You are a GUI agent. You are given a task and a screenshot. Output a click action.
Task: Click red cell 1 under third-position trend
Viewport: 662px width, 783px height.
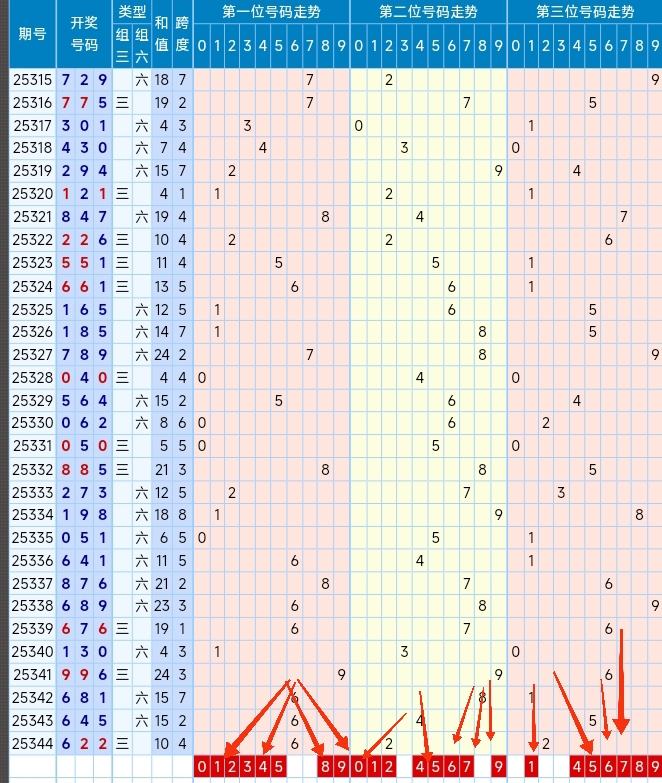tap(531, 767)
